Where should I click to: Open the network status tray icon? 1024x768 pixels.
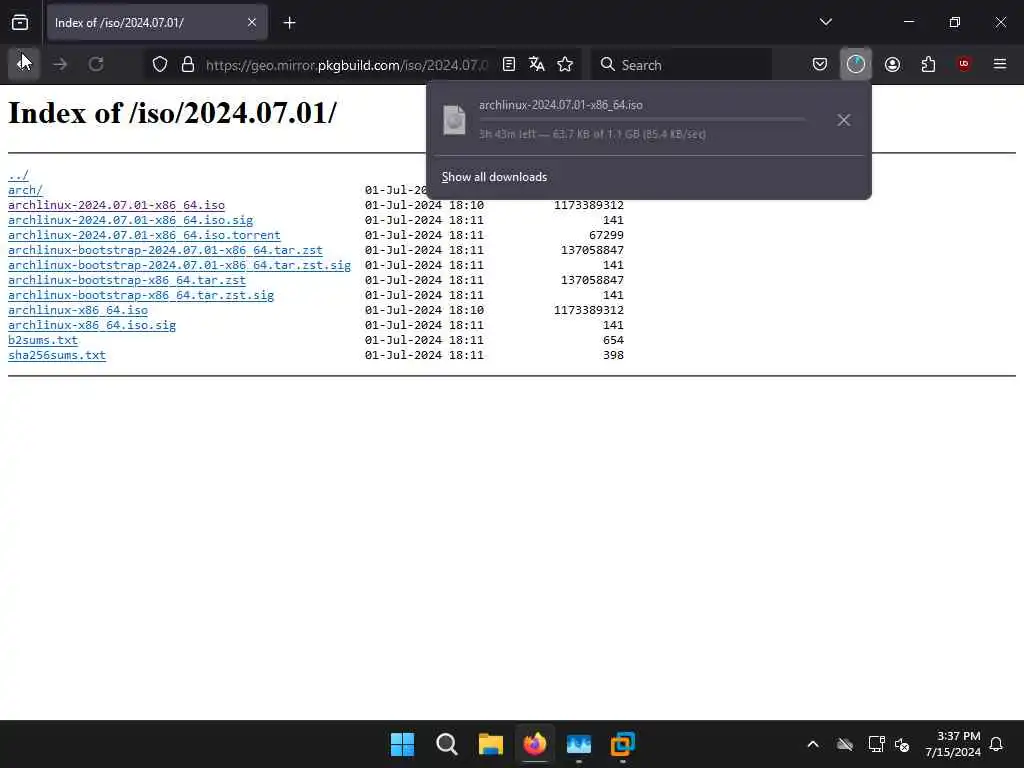[876, 744]
